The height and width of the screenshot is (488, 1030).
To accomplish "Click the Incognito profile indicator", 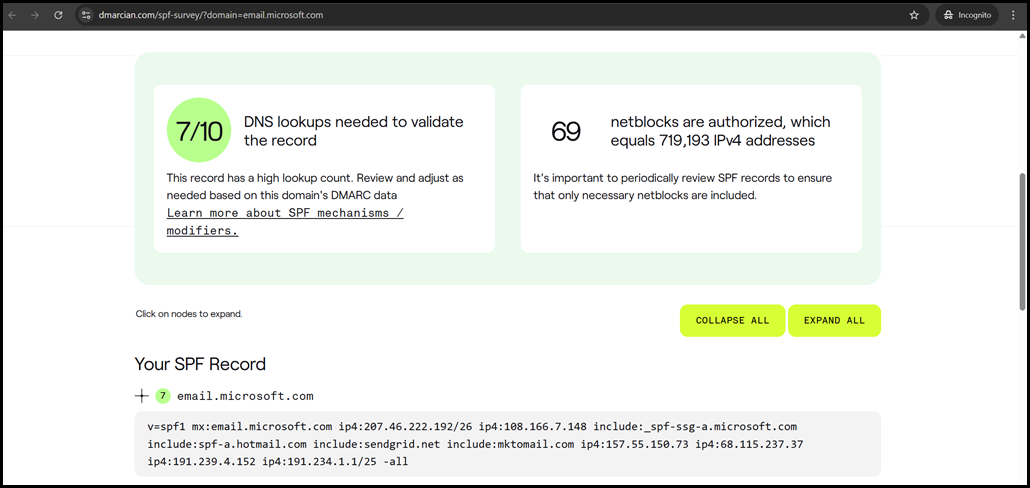I will click(x=966, y=15).
